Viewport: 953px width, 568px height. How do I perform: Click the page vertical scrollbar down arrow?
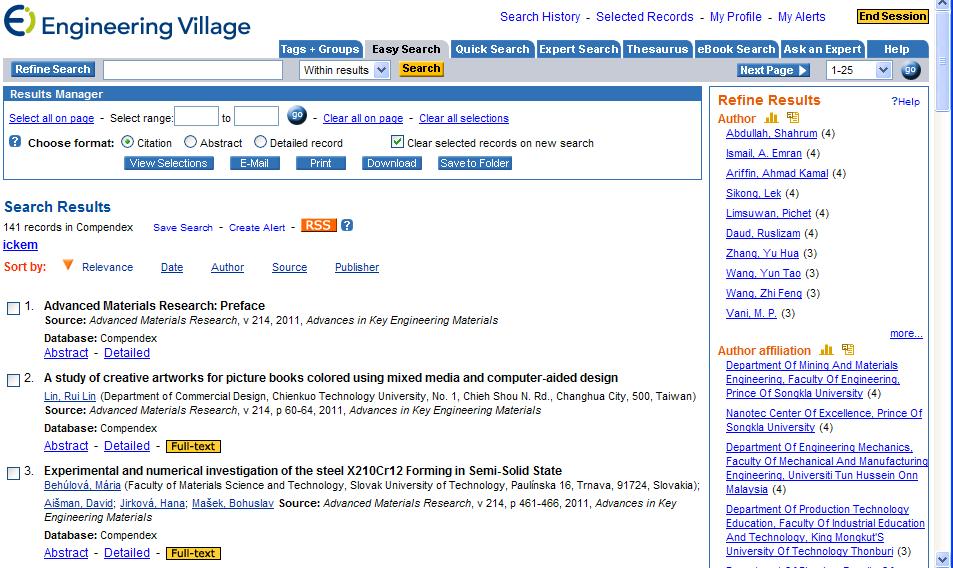(943, 558)
